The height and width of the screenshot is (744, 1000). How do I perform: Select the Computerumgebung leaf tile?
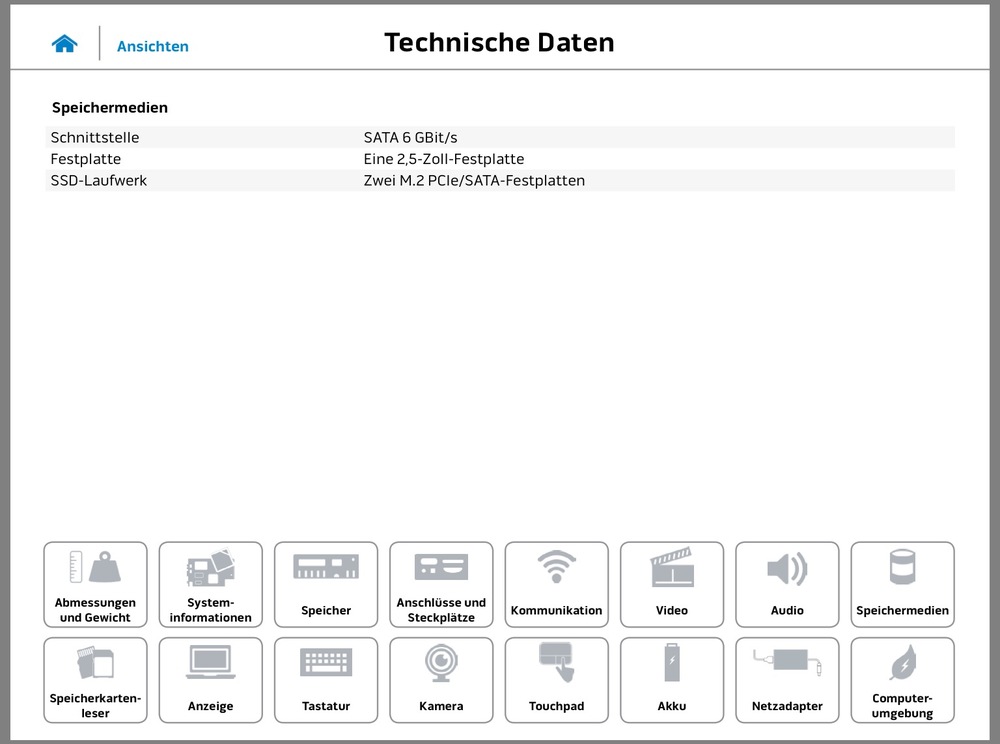pyautogui.click(x=902, y=680)
